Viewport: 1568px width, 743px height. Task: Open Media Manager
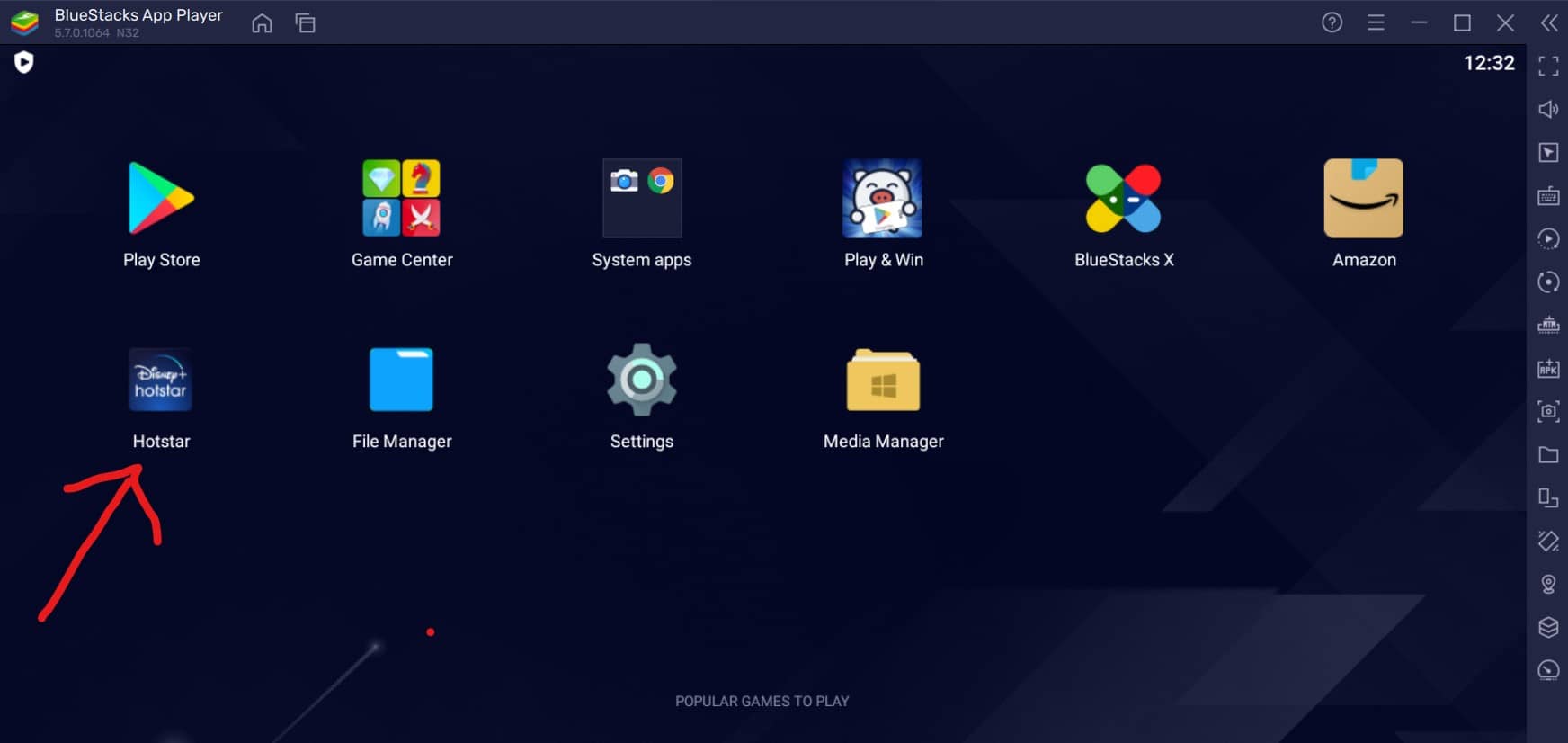883,380
